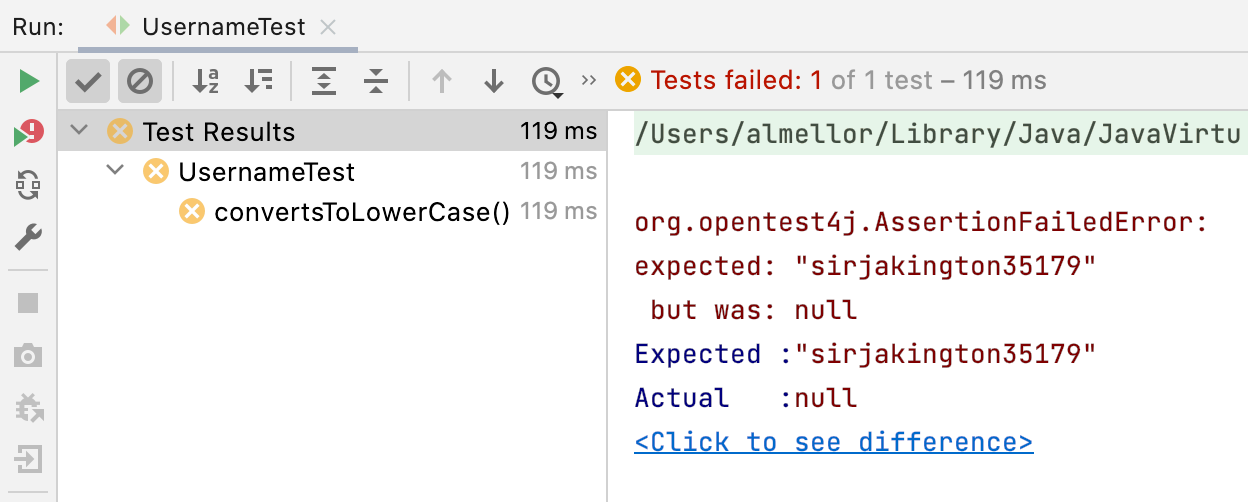Rerun failed tests icon

click(29, 133)
